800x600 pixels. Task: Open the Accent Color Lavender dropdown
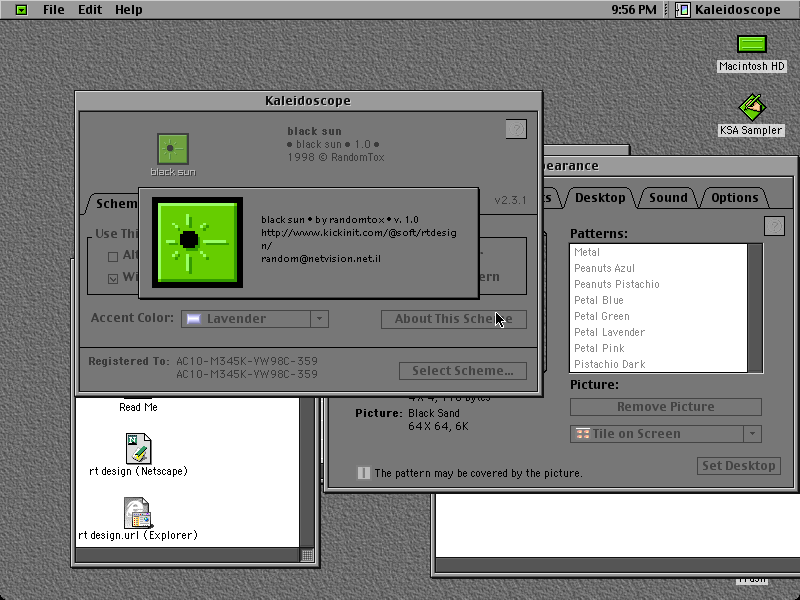pyautogui.click(x=255, y=319)
